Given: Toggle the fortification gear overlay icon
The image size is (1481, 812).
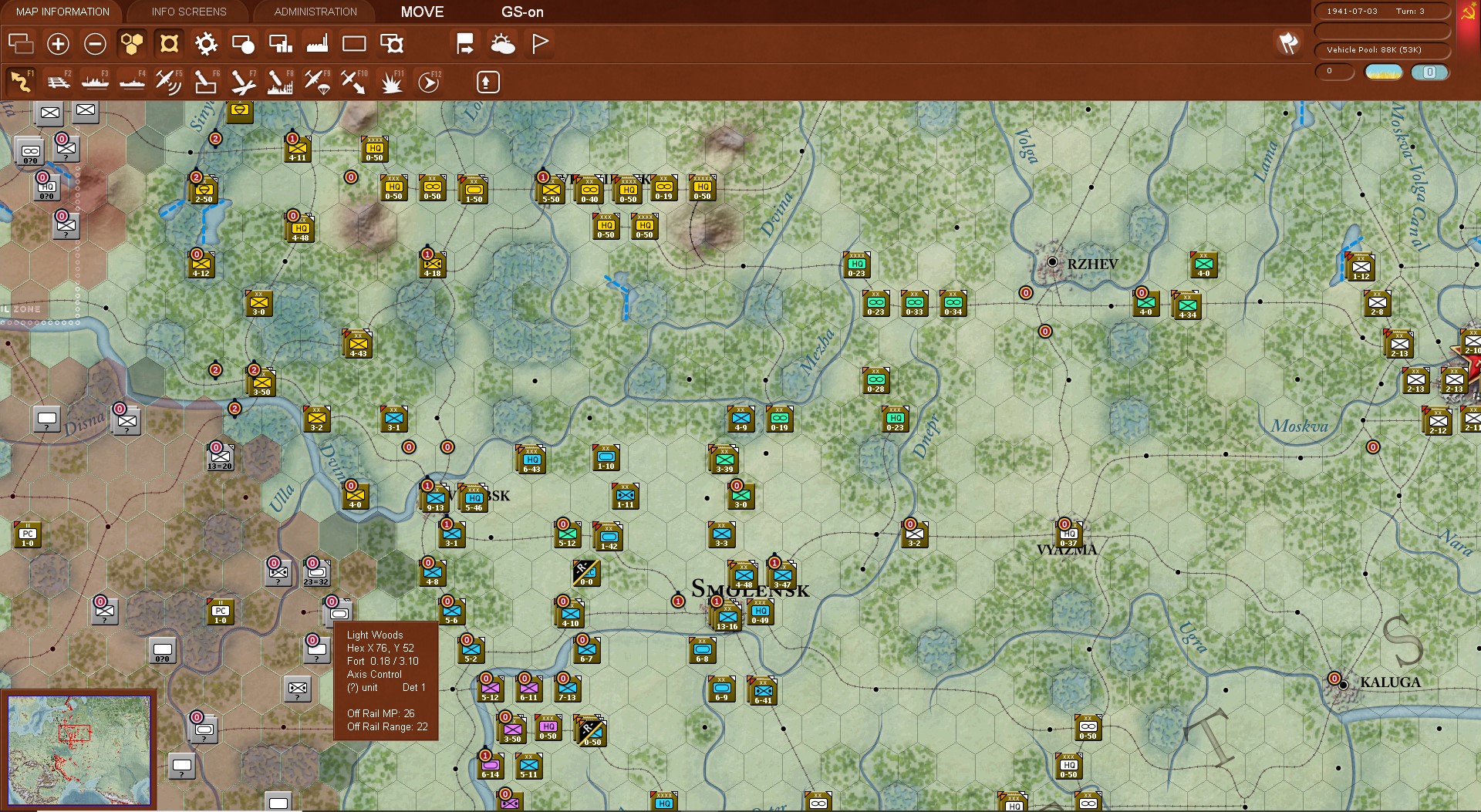Looking at the screenshot, I should coord(206,44).
